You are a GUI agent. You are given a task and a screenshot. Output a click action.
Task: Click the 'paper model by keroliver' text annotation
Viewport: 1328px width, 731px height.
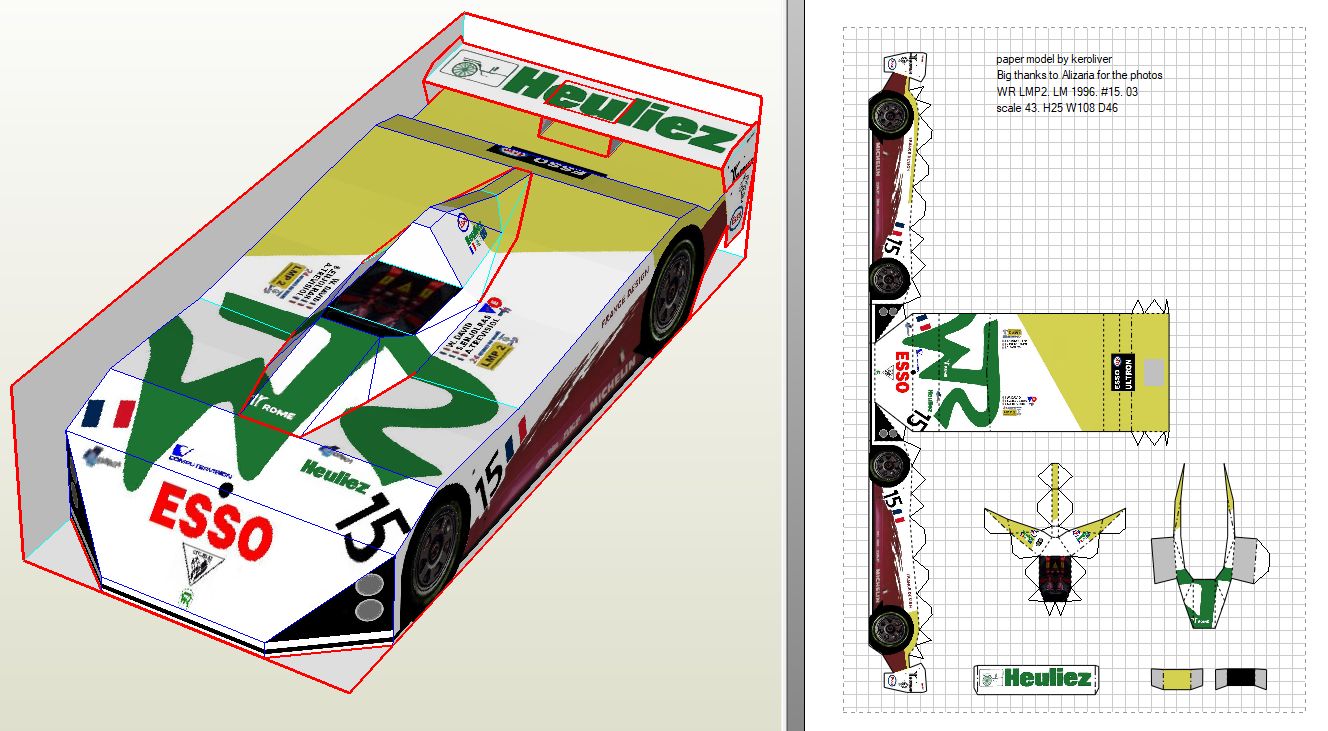click(x=1054, y=59)
